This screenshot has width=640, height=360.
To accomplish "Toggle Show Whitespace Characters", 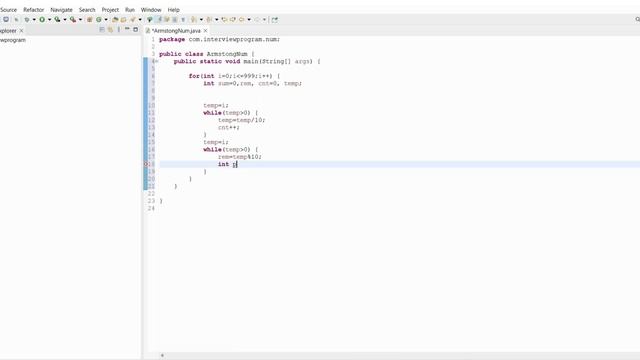I will (x=183, y=19).
